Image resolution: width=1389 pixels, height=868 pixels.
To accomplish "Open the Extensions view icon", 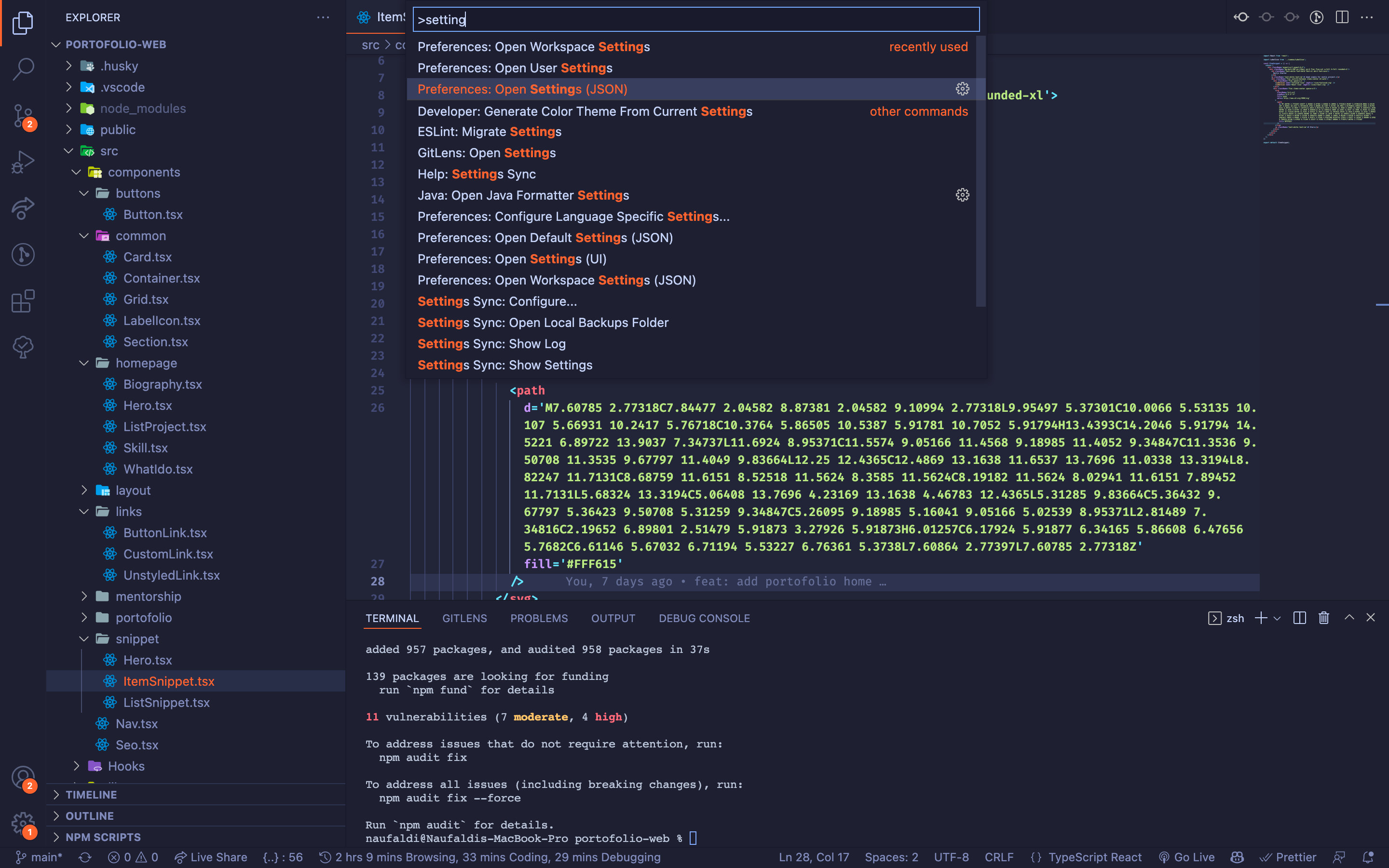I will pyautogui.click(x=23, y=301).
